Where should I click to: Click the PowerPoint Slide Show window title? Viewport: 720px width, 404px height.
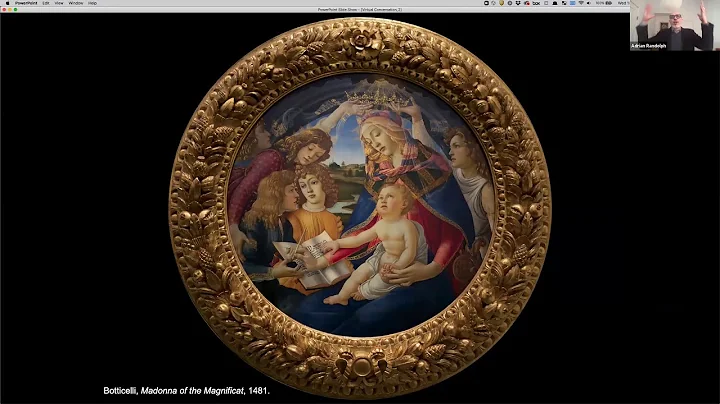[360, 9]
